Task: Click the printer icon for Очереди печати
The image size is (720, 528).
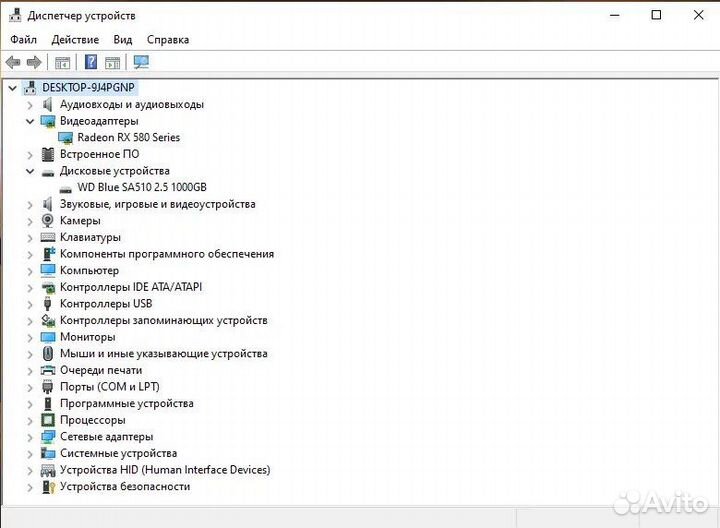Action: (x=48, y=370)
